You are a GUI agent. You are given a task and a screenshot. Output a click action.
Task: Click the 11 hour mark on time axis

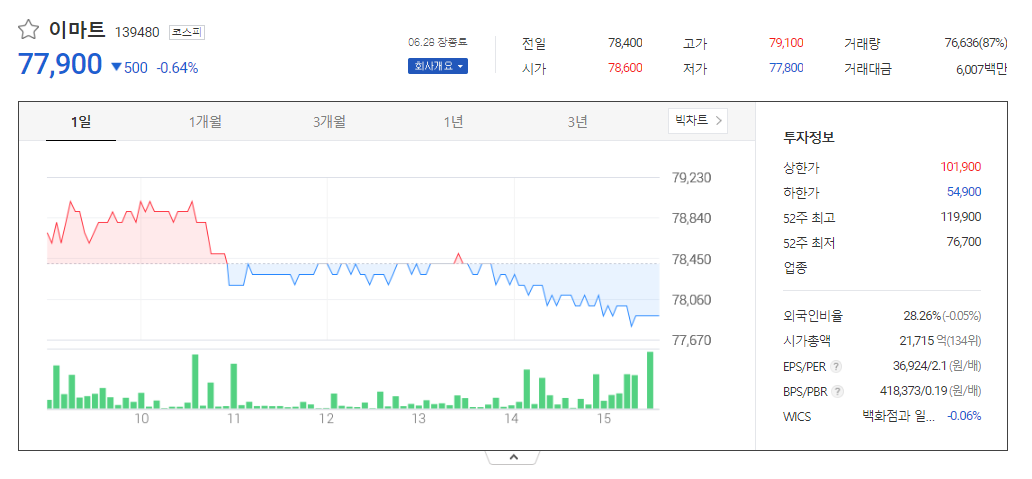click(233, 419)
